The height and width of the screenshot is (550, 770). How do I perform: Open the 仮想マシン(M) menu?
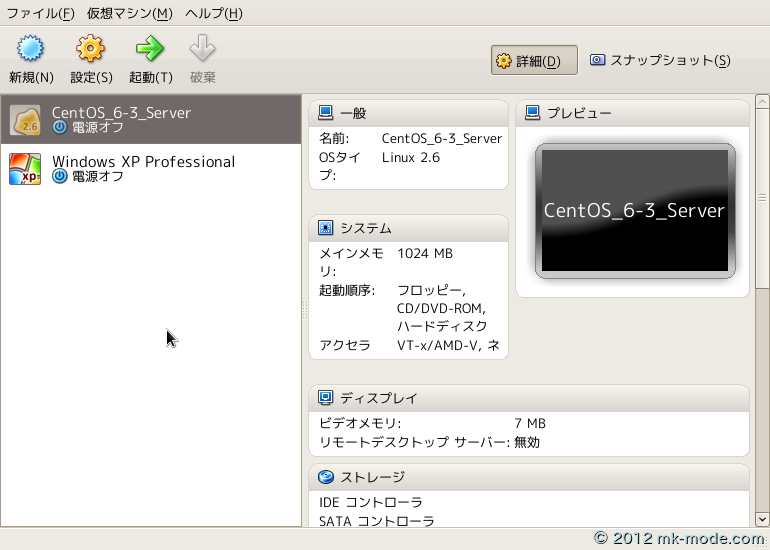tap(129, 13)
